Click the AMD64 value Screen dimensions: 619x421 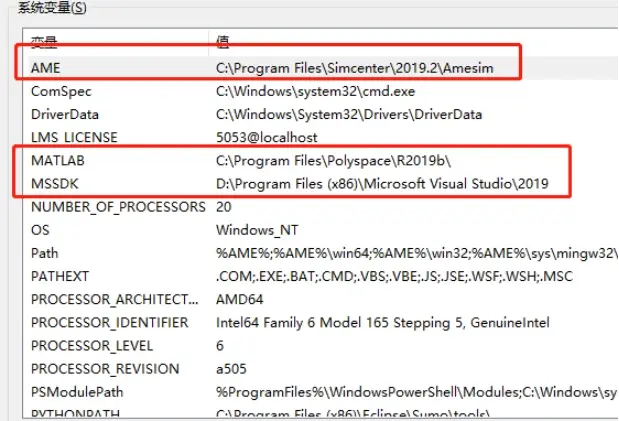coord(239,299)
